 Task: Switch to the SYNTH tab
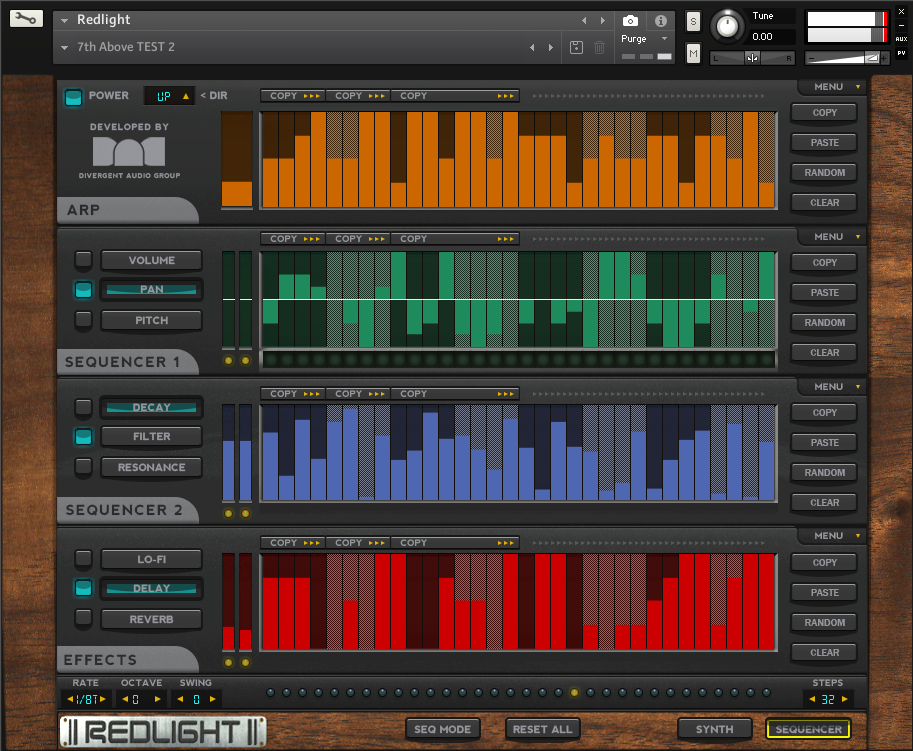click(x=714, y=729)
